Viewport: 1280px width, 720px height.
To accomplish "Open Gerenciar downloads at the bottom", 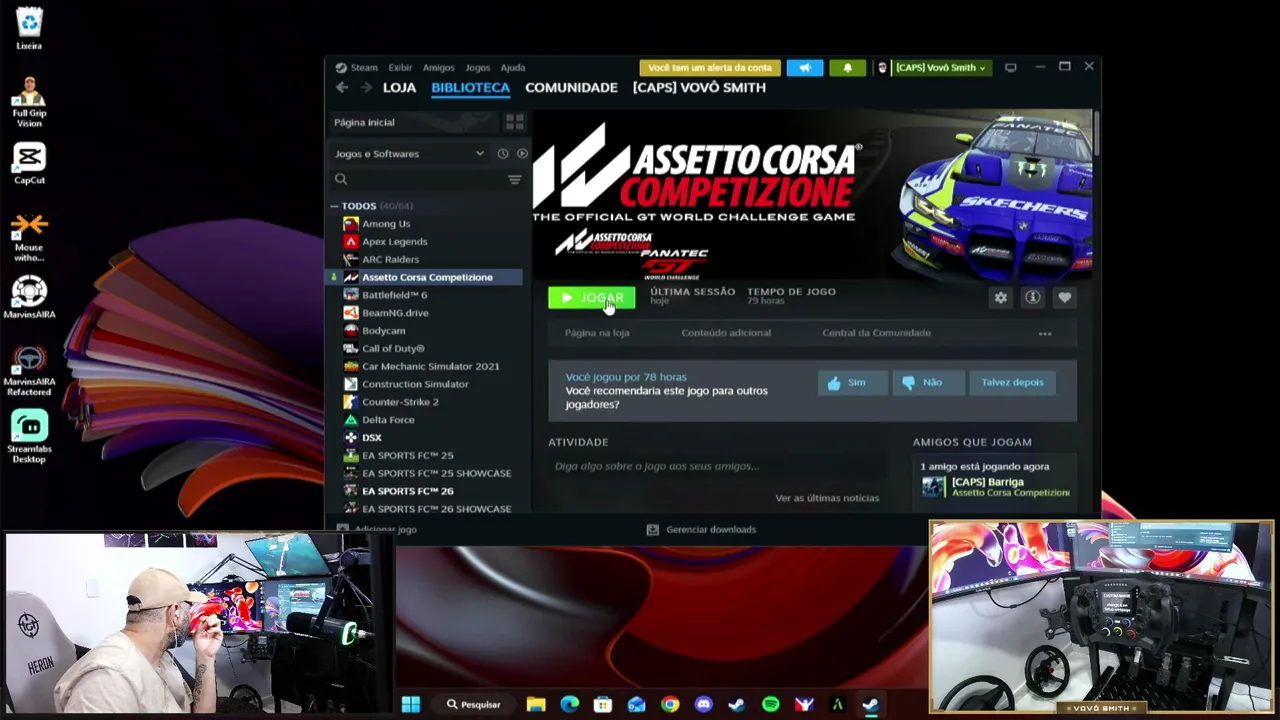I will click(x=701, y=530).
